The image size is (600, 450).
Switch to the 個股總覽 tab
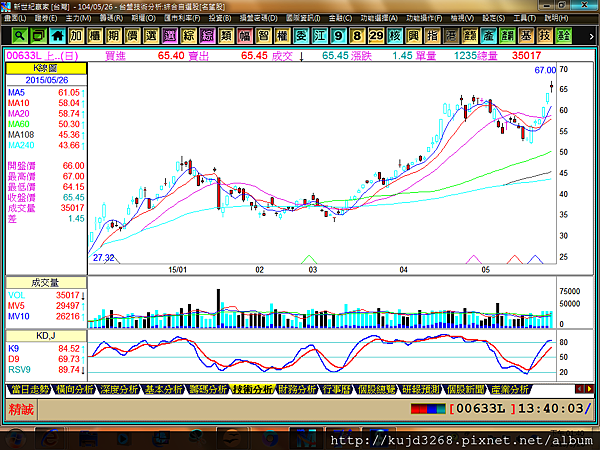tap(376, 390)
